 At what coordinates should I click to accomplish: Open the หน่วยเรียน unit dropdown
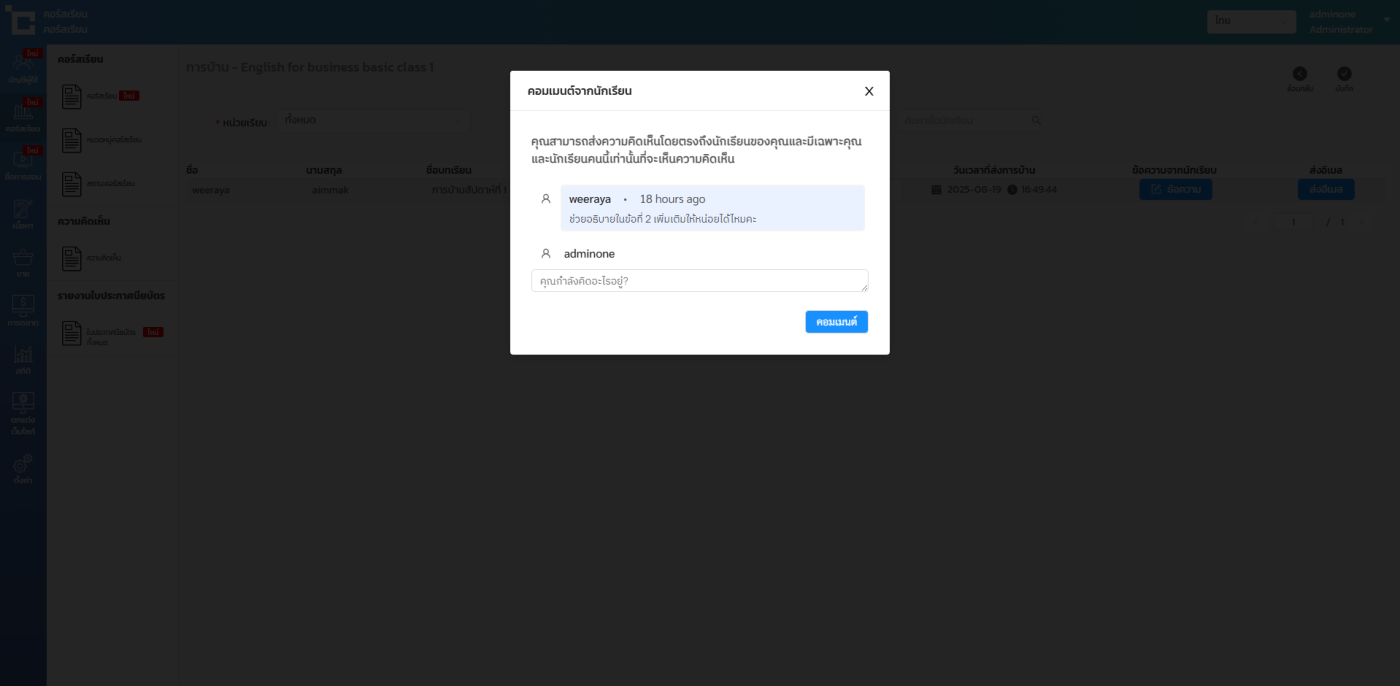click(373, 120)
